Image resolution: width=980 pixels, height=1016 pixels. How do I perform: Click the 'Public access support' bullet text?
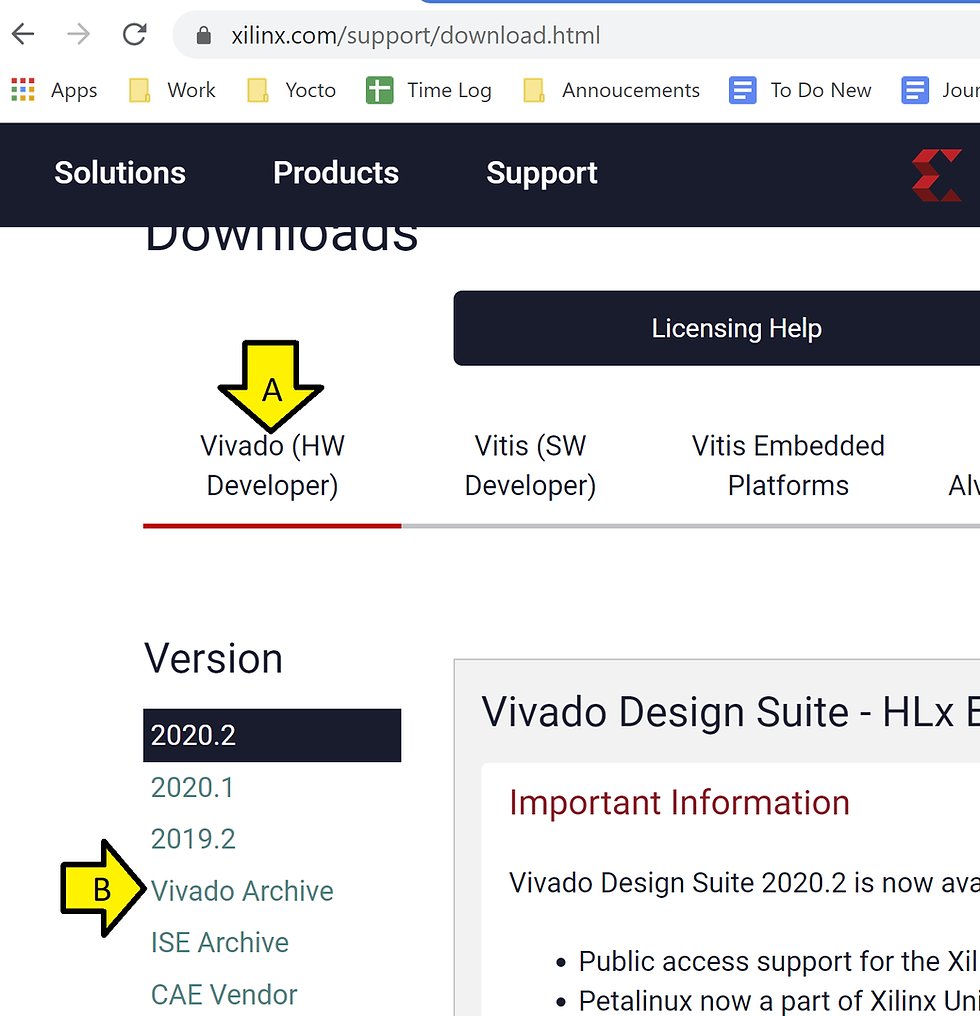point(778,962)
